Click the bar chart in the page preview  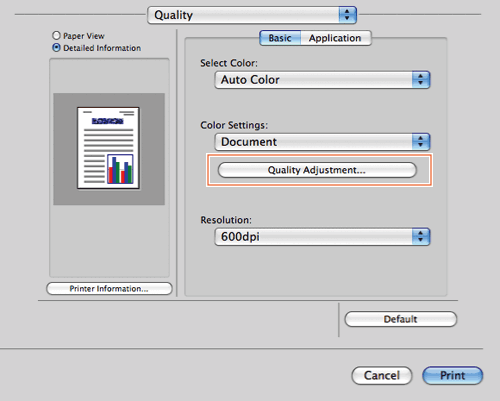point(120,169)
